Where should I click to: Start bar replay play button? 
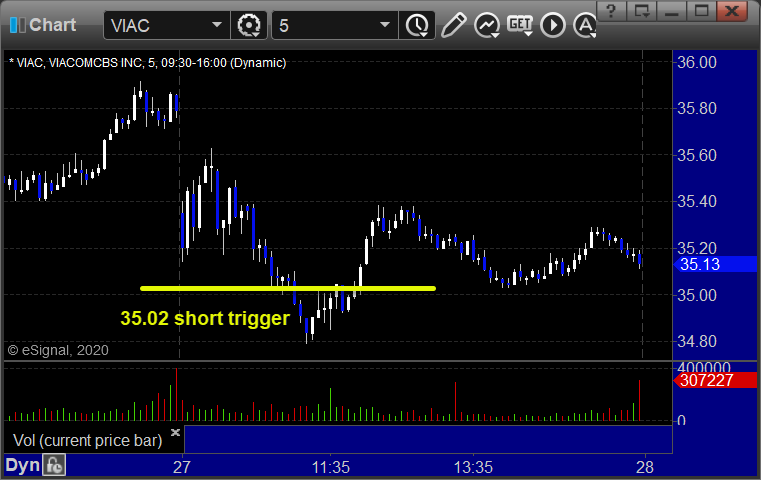(x=553, y=25)
